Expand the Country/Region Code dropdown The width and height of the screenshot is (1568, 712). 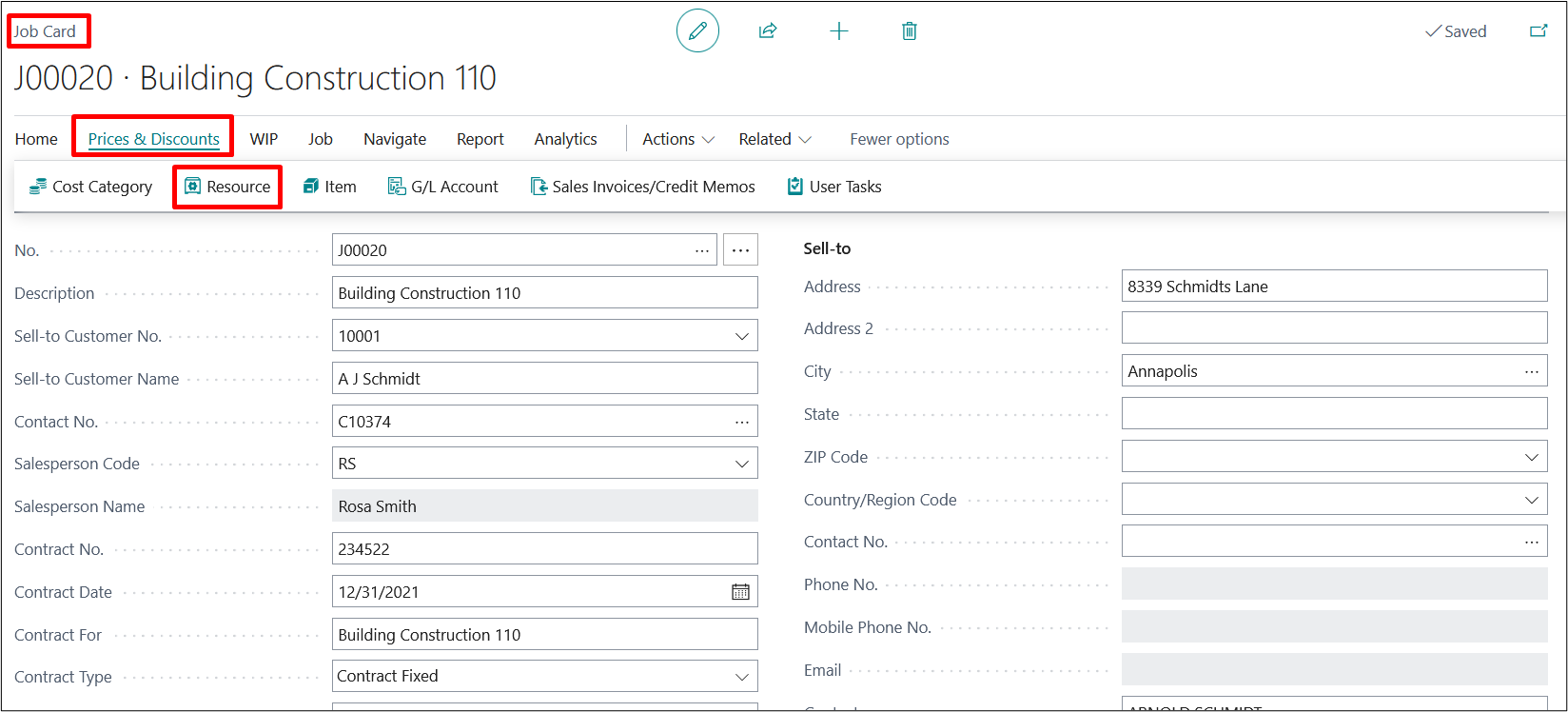1531,500
